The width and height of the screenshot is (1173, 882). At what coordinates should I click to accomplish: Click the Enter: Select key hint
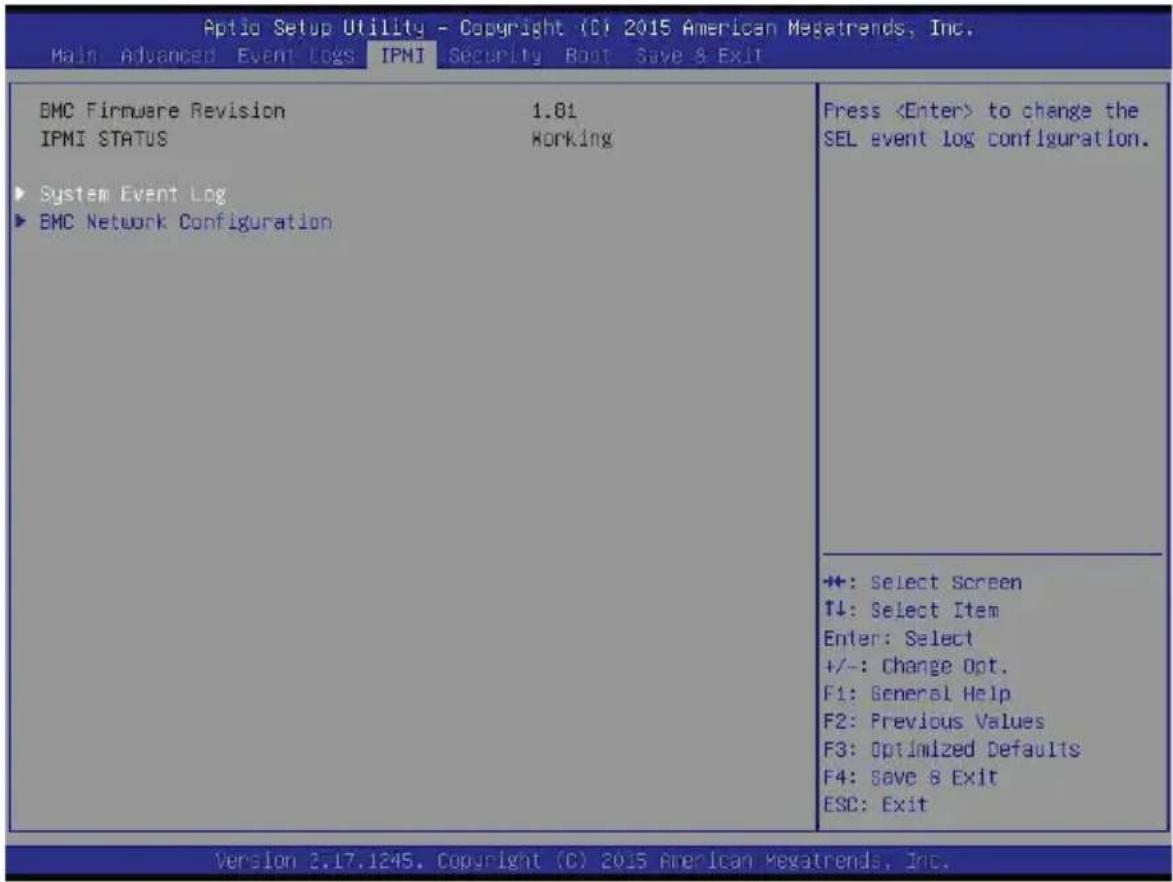pyautogui.click(x=898, y=638)
